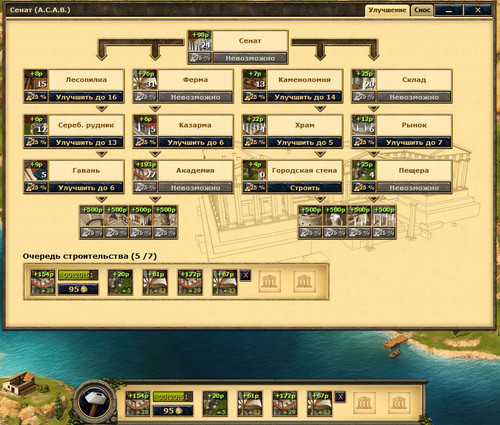Click the Храм building icon
Screen dimensions: 500x425
(255, 125)
